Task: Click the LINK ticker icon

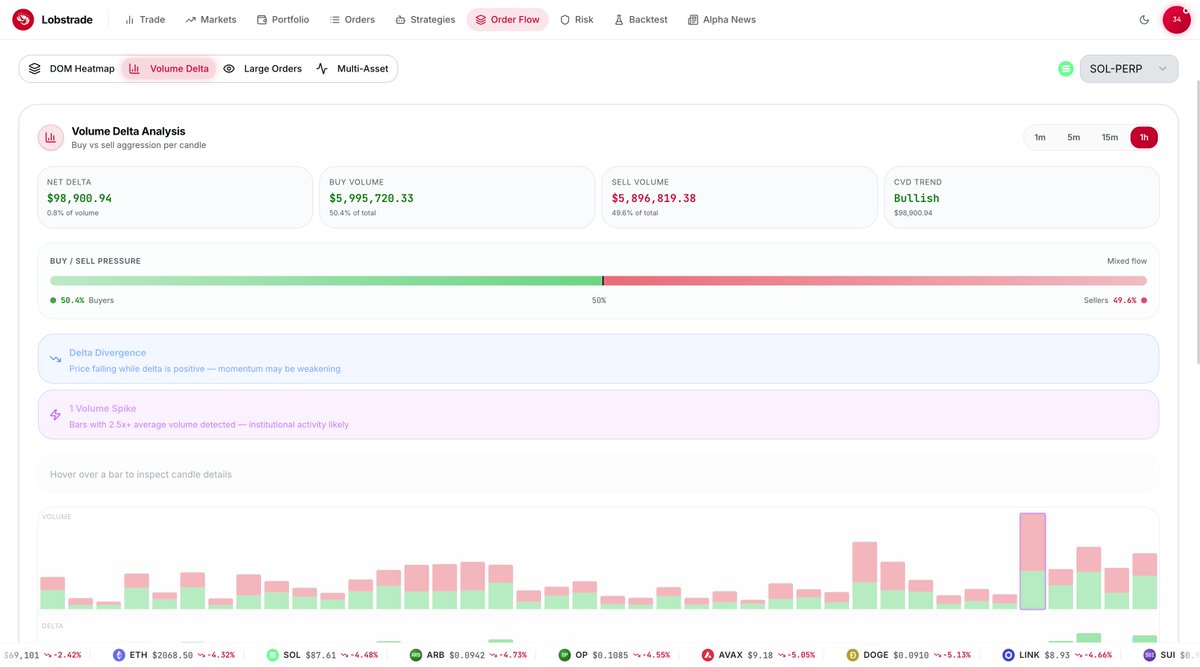Action: click(x=1008, y=655)
